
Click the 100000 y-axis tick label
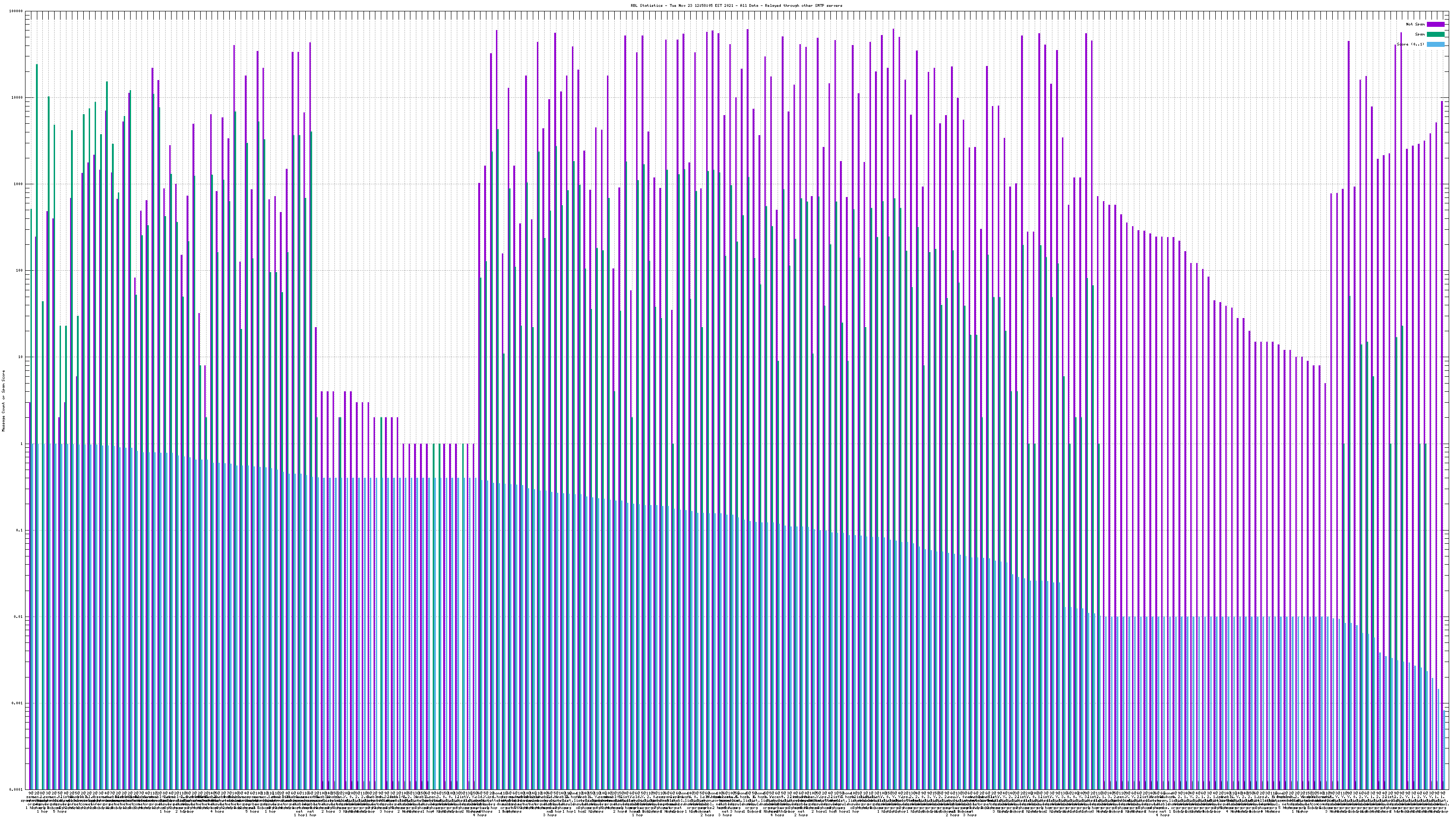pyautogui.click(x=16, y=11)
